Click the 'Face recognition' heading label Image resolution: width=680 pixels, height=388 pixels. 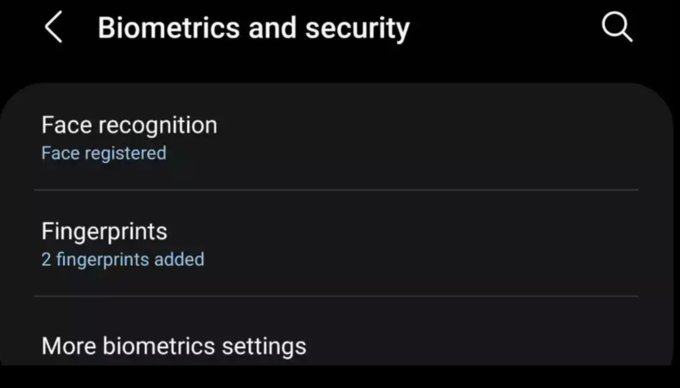[129, 126]
